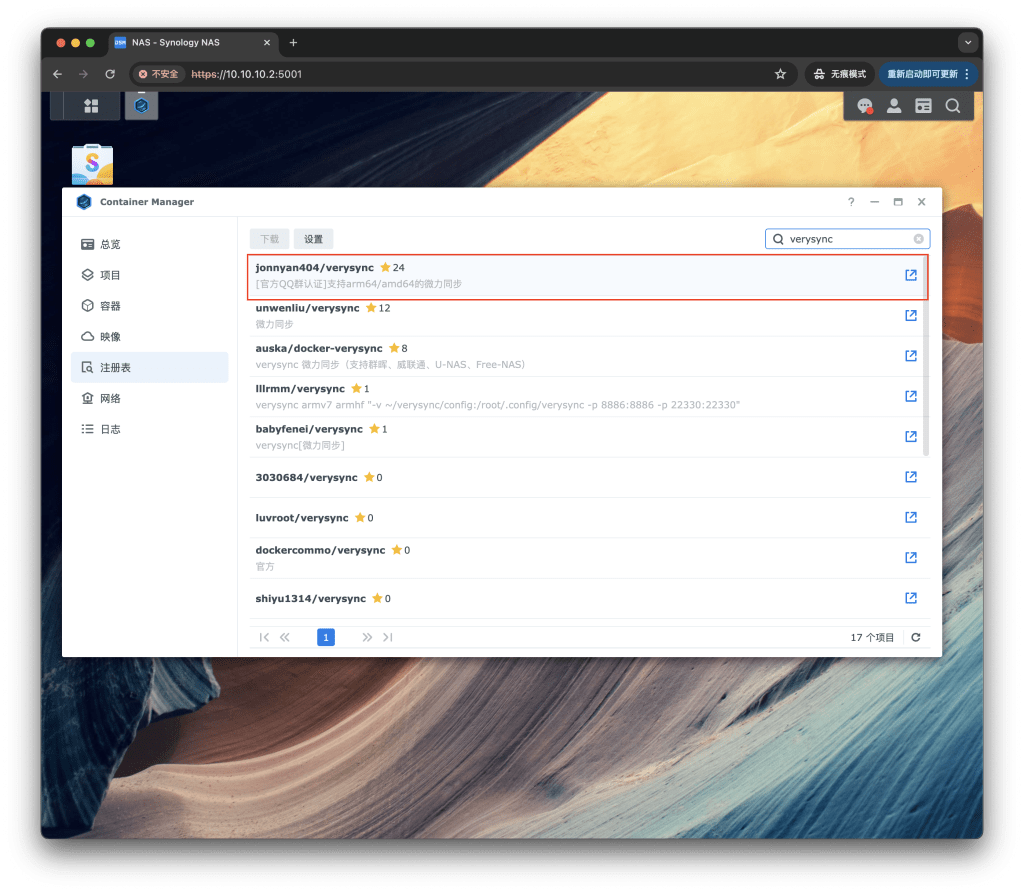This screenshot has width=1024, height=893.
Task: Select the babyfenei/verysync row
Action: tap(586, 437)
